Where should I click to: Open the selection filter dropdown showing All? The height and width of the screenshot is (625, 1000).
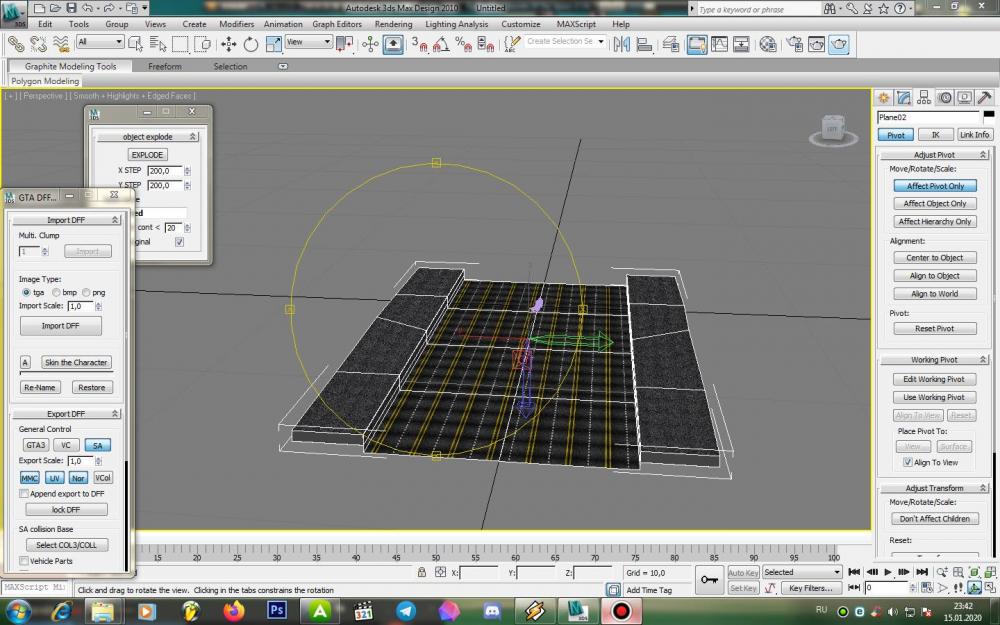pyautogui.click(x=100, y=42)
